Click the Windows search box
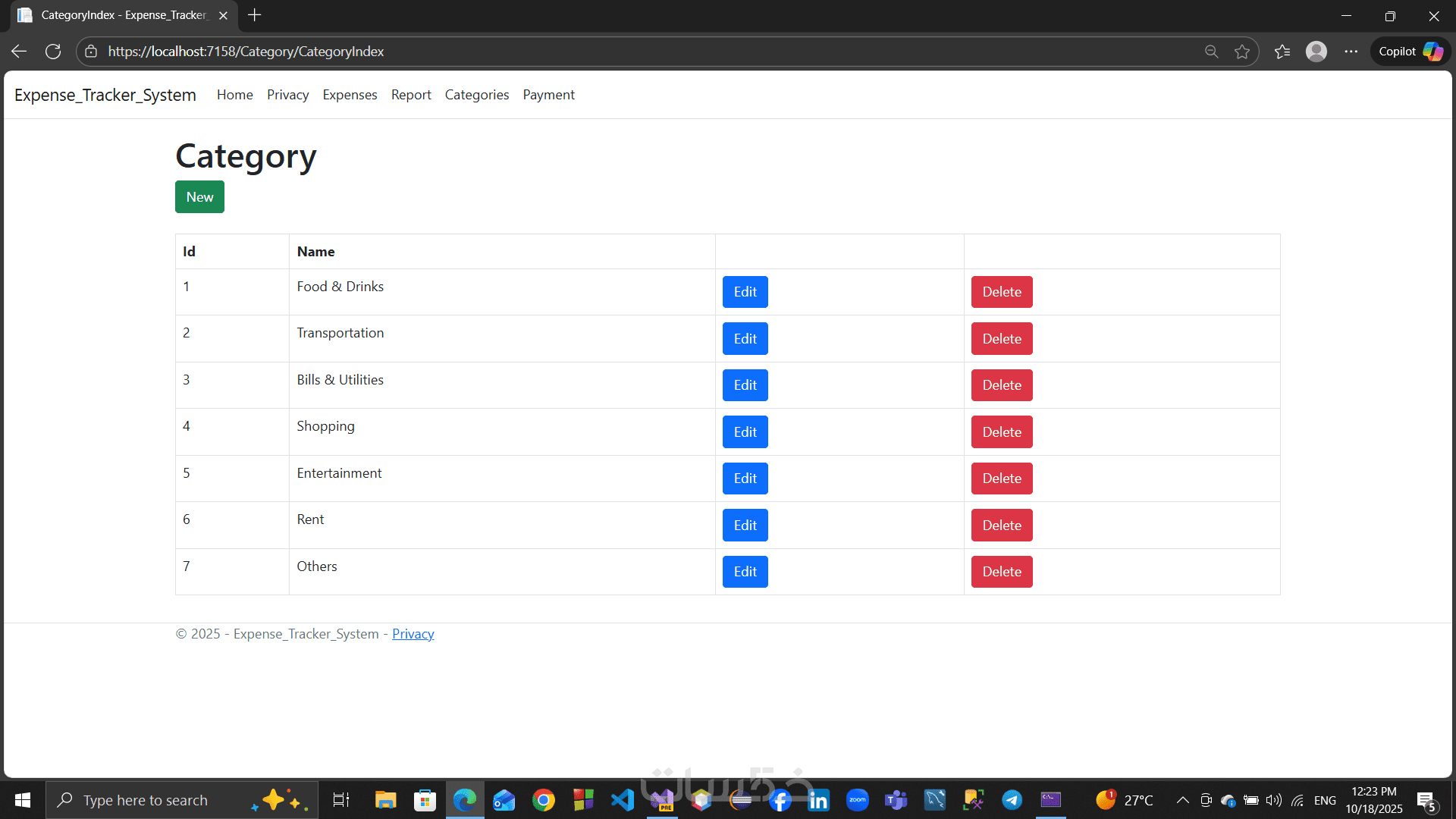The width and height of the screenshot is (1456, 819). point(152,800)
